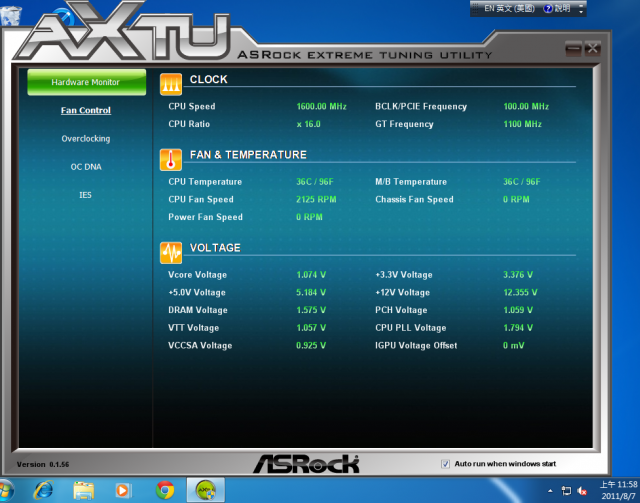Minimize the AXTU utility window
This screenshot has width=640, height=503.
point(573,49)
